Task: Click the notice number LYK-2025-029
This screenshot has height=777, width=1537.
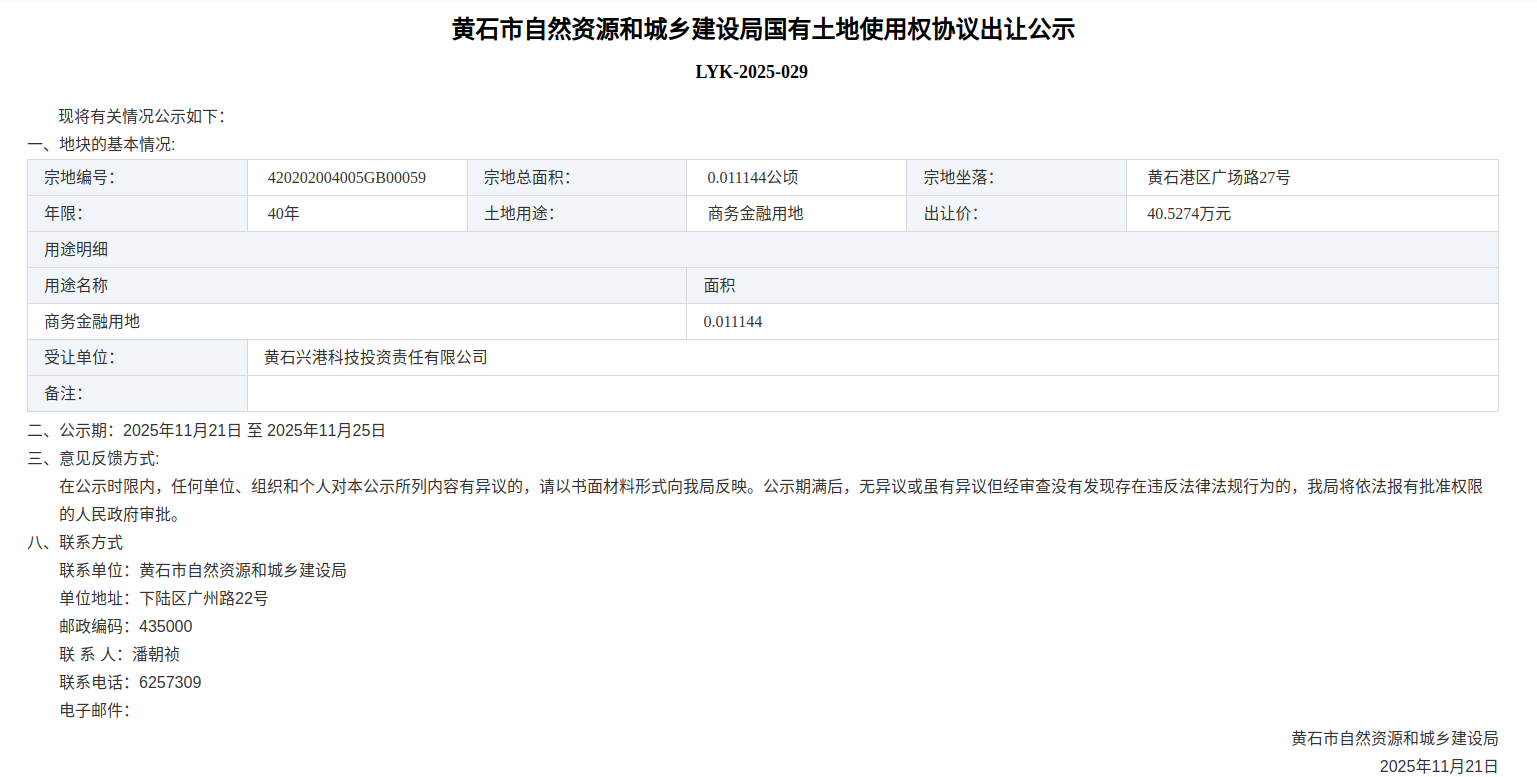Action: [751, 72]
